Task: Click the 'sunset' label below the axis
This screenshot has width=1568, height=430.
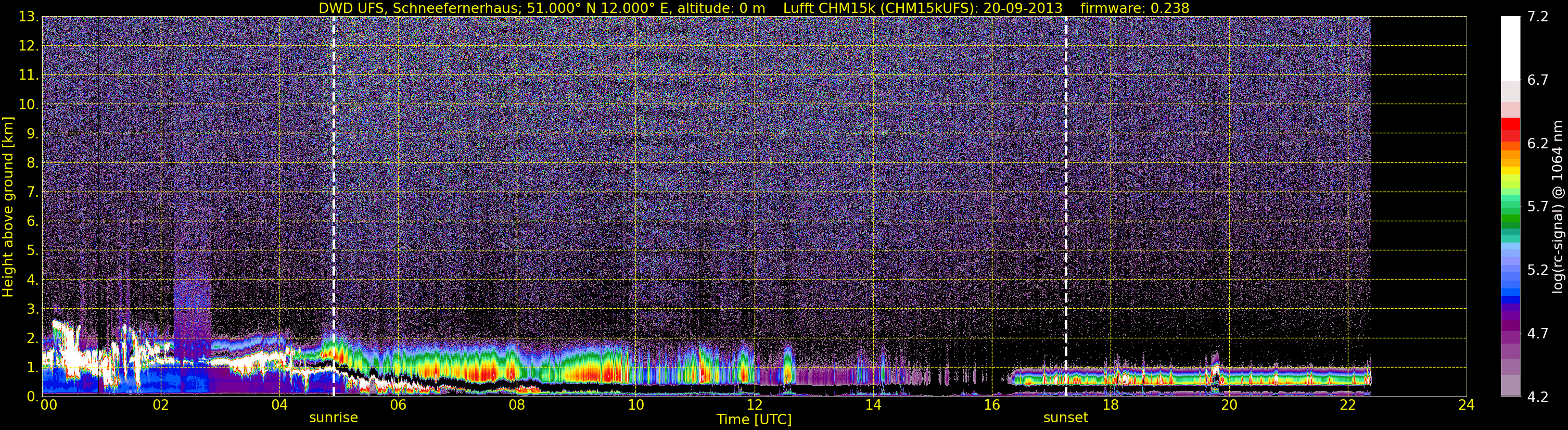Action: click(x=1066, y=418)
